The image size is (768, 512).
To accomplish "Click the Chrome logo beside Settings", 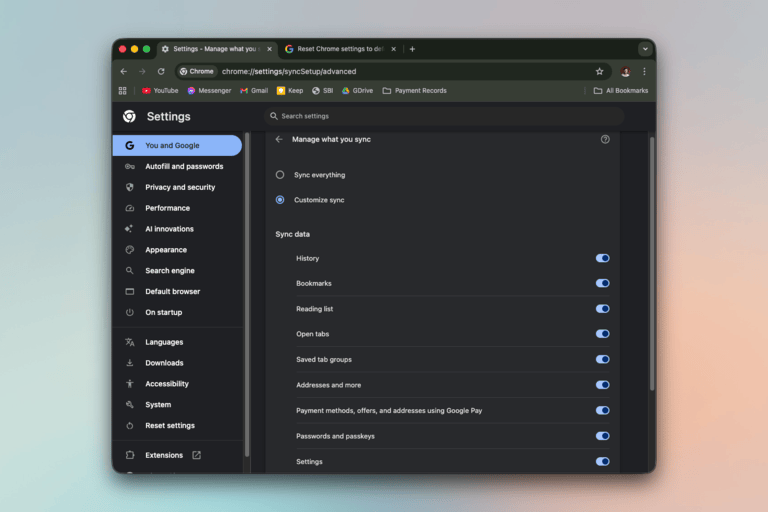I will coord(129,116).
